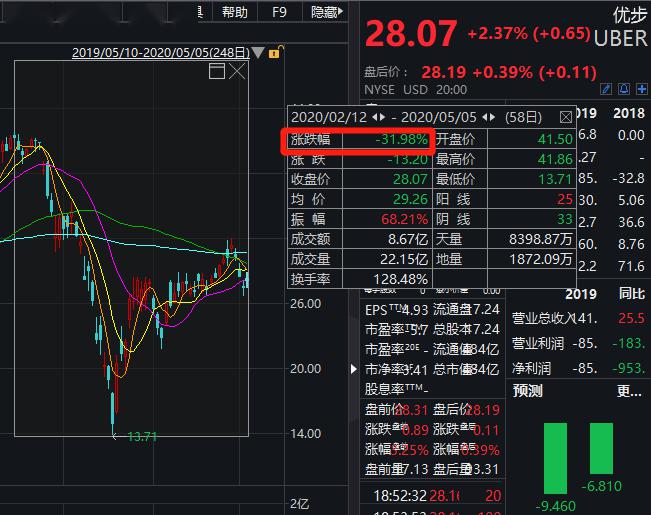651x515 pixels.
Task: Click the 涨跌幅 -31.98% cell
Action: (x=360, y=140)
